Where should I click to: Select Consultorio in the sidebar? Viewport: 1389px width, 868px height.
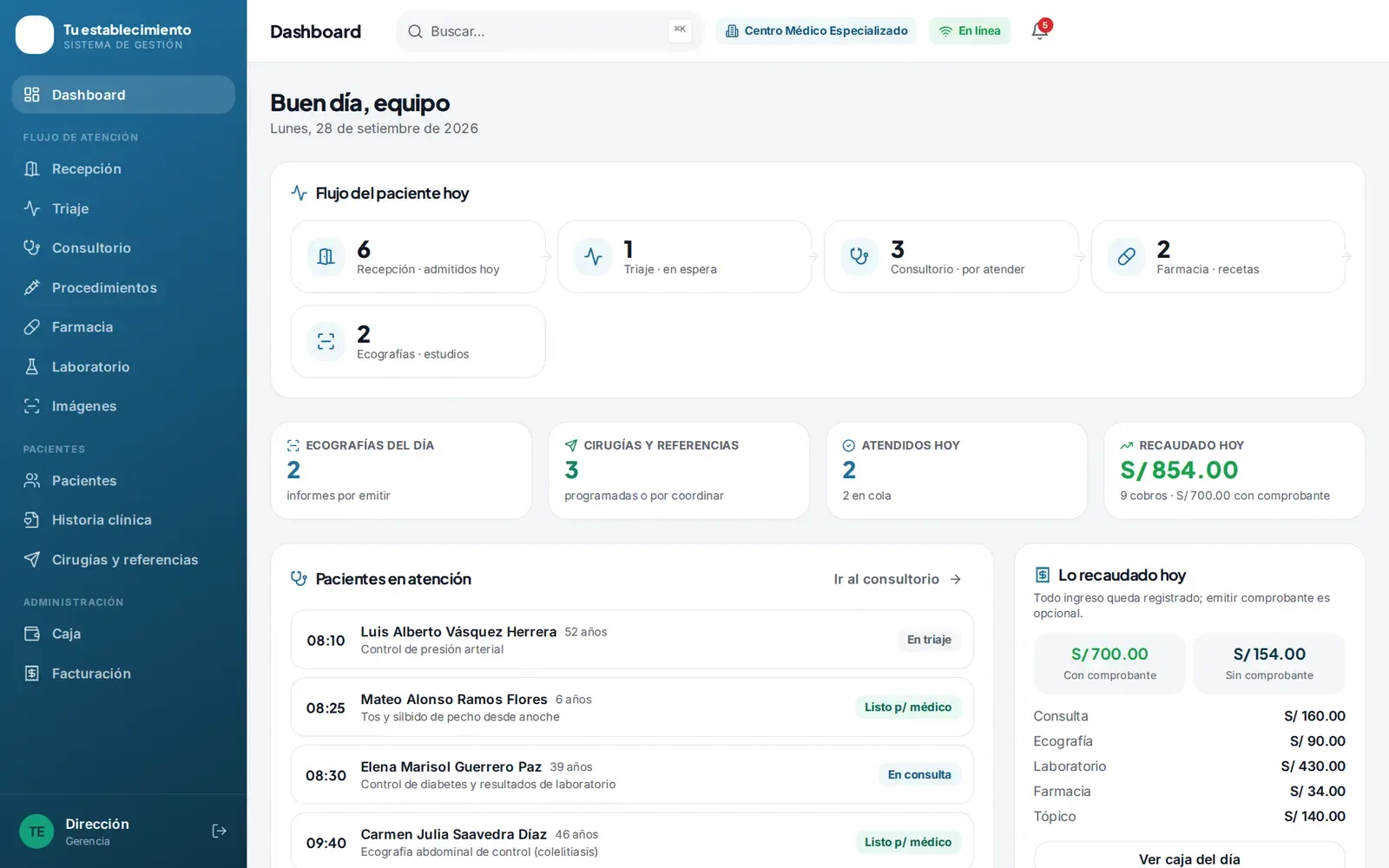(x=123, y=247)
